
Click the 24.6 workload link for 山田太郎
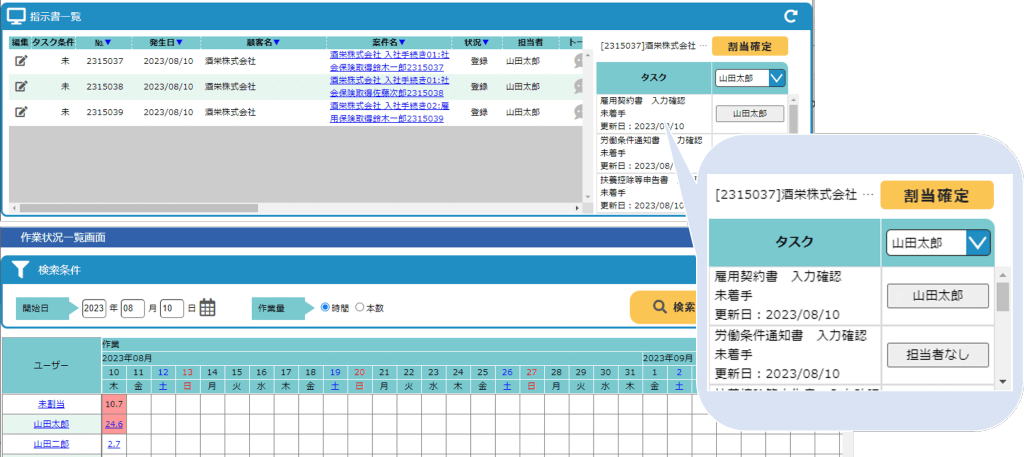pyautogui.click(x=113, y=424)
